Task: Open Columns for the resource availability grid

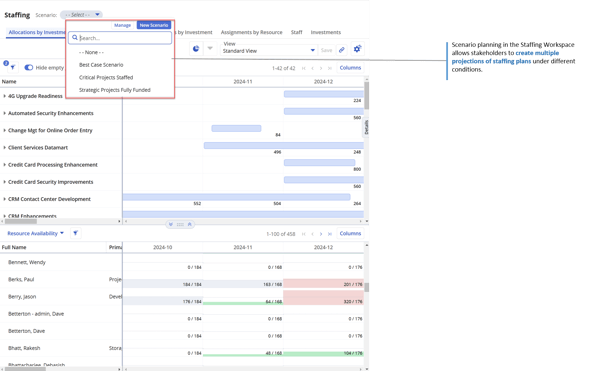Action: 350,233
